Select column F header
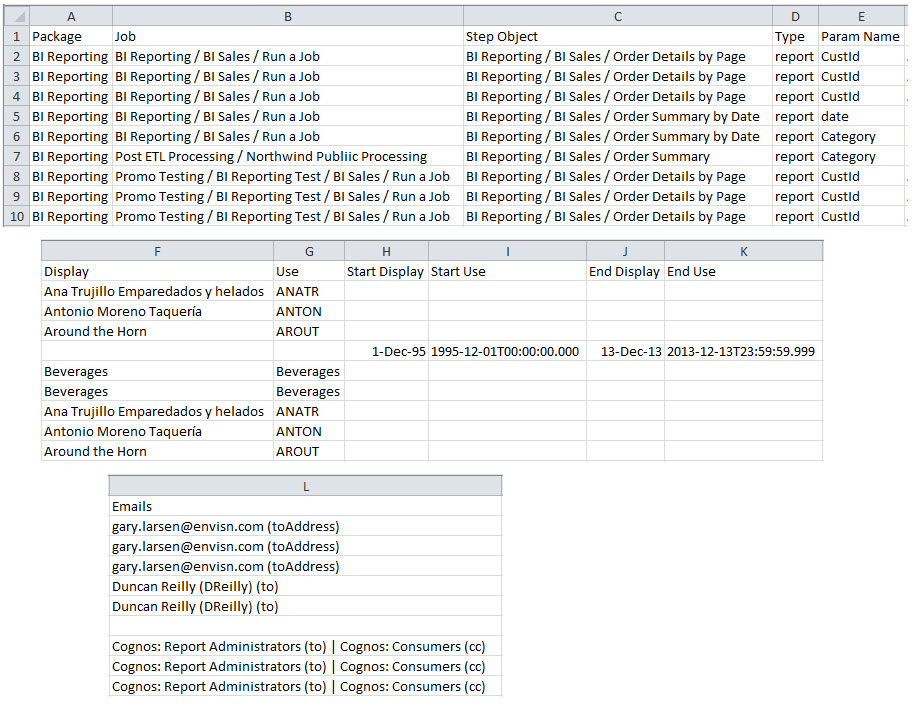The width and height of the screenshot is (918, 704). point(157,251)
